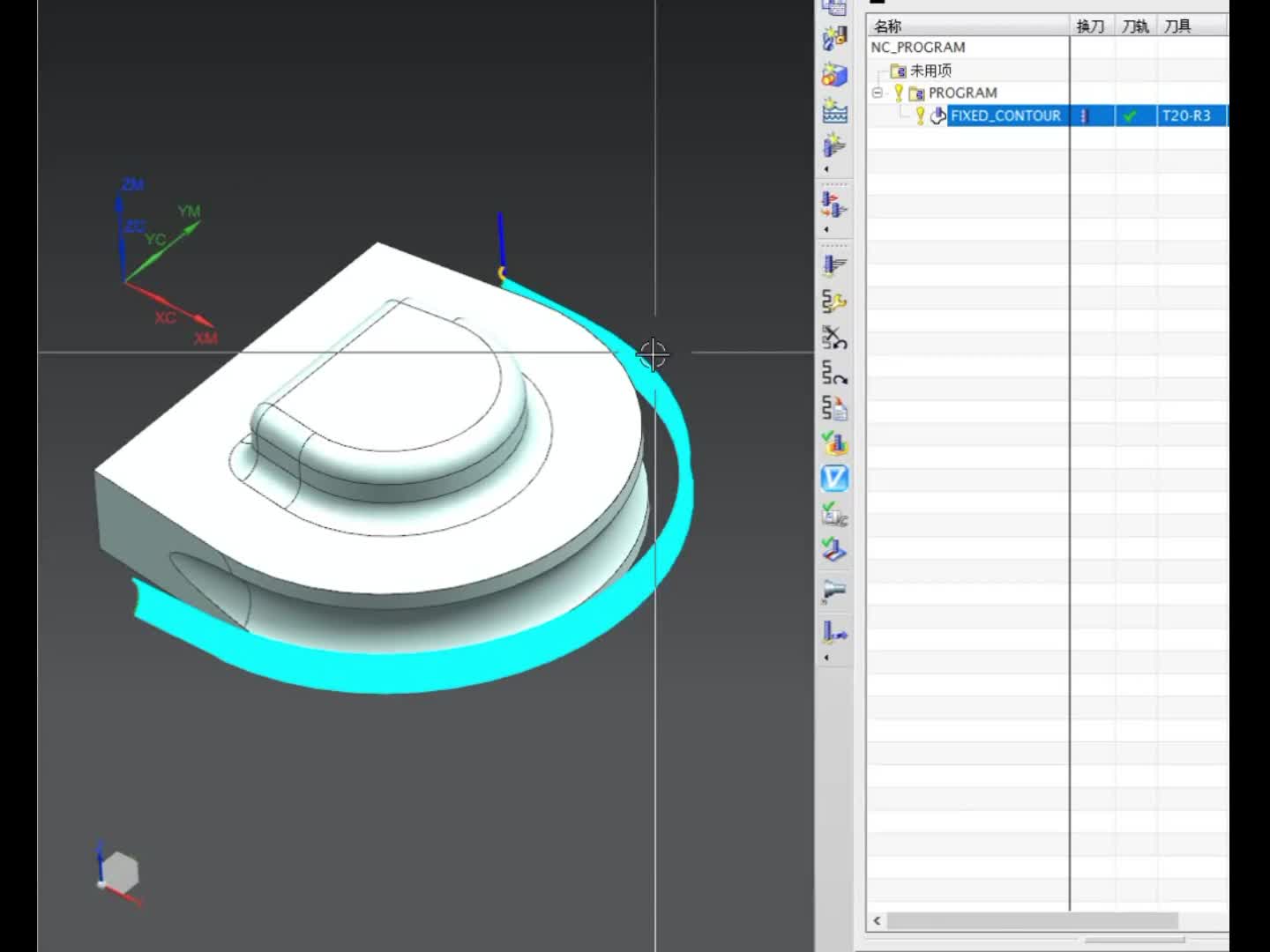Click the FIXED_CONTOUR operation type icon
The height and width of the screenshot is (952, 1270).
coord(938,115)
